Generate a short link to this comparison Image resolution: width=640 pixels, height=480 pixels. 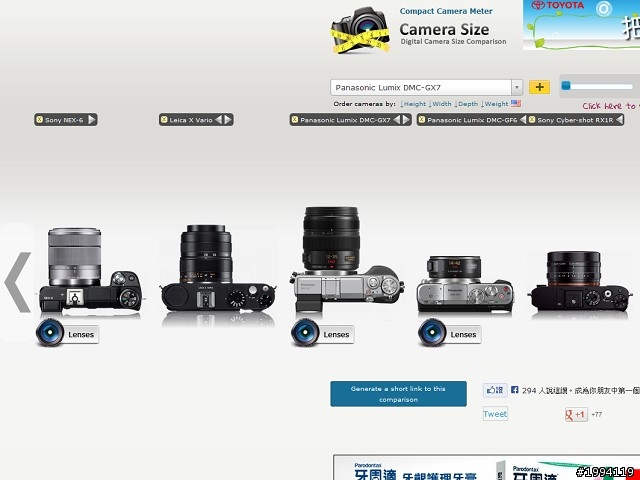tap(398, 394)
